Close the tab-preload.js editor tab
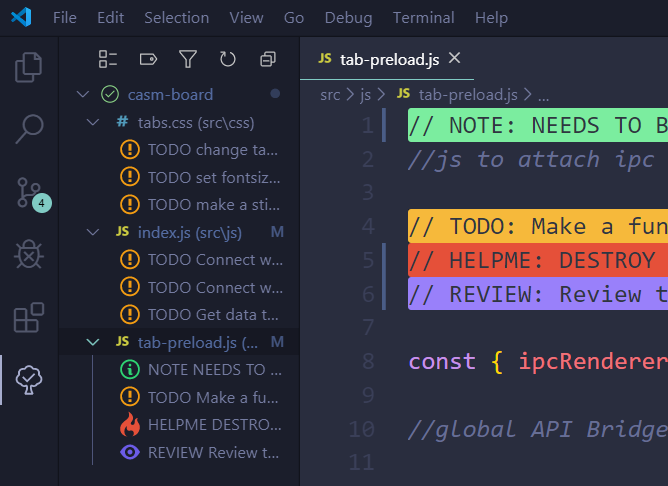Viewport: 668px width, 486px height. click(x=454, y=59)
